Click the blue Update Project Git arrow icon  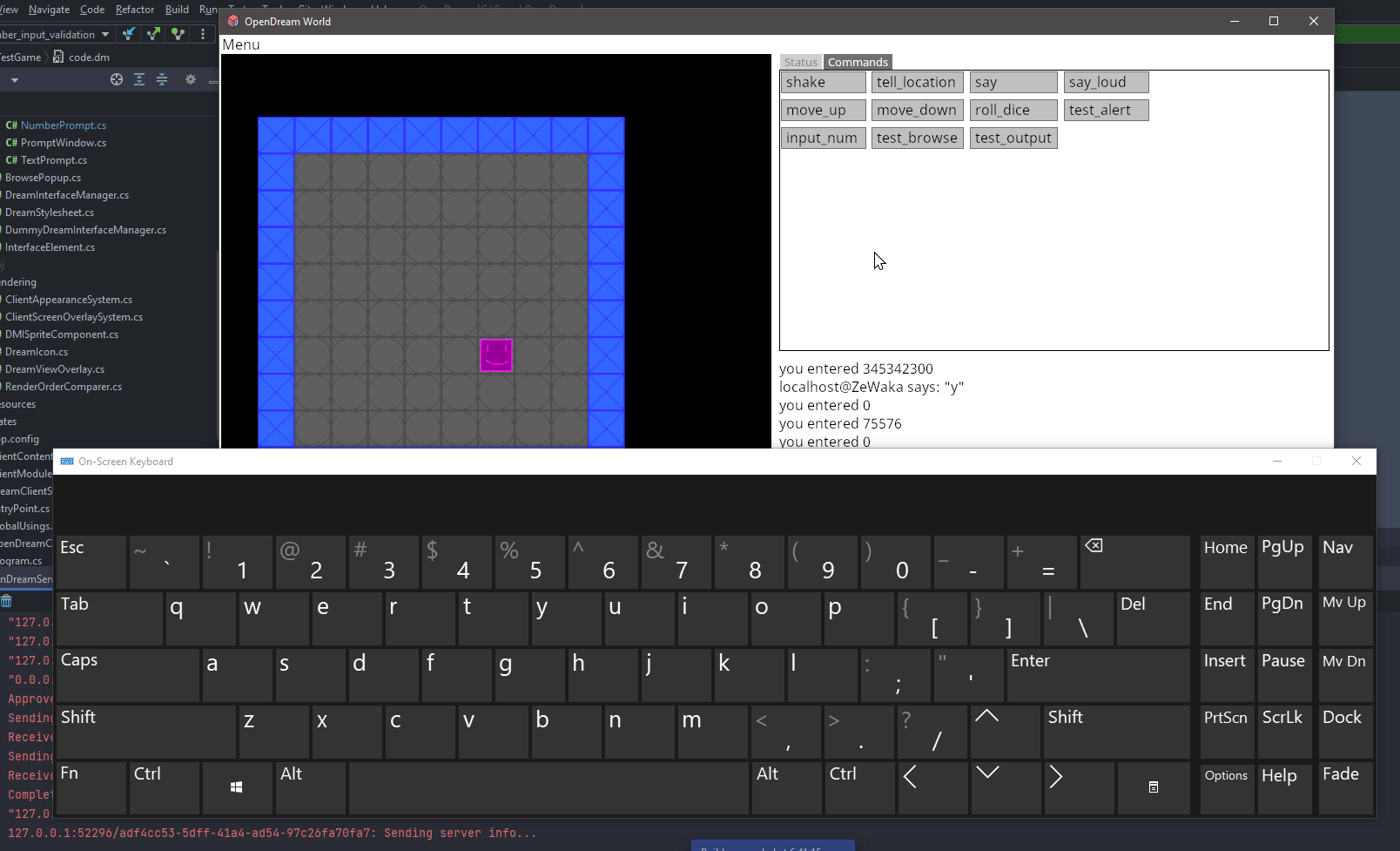129,33
